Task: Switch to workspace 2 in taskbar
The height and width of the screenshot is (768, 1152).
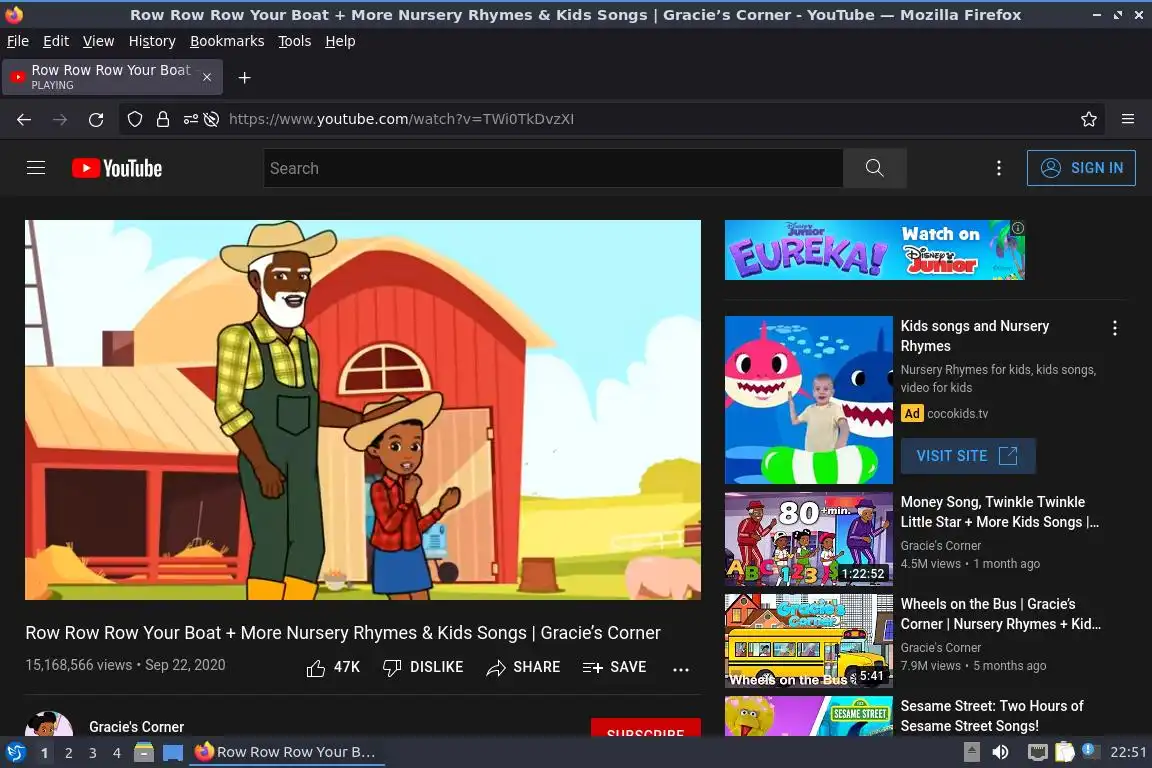Action: [68, 753]
